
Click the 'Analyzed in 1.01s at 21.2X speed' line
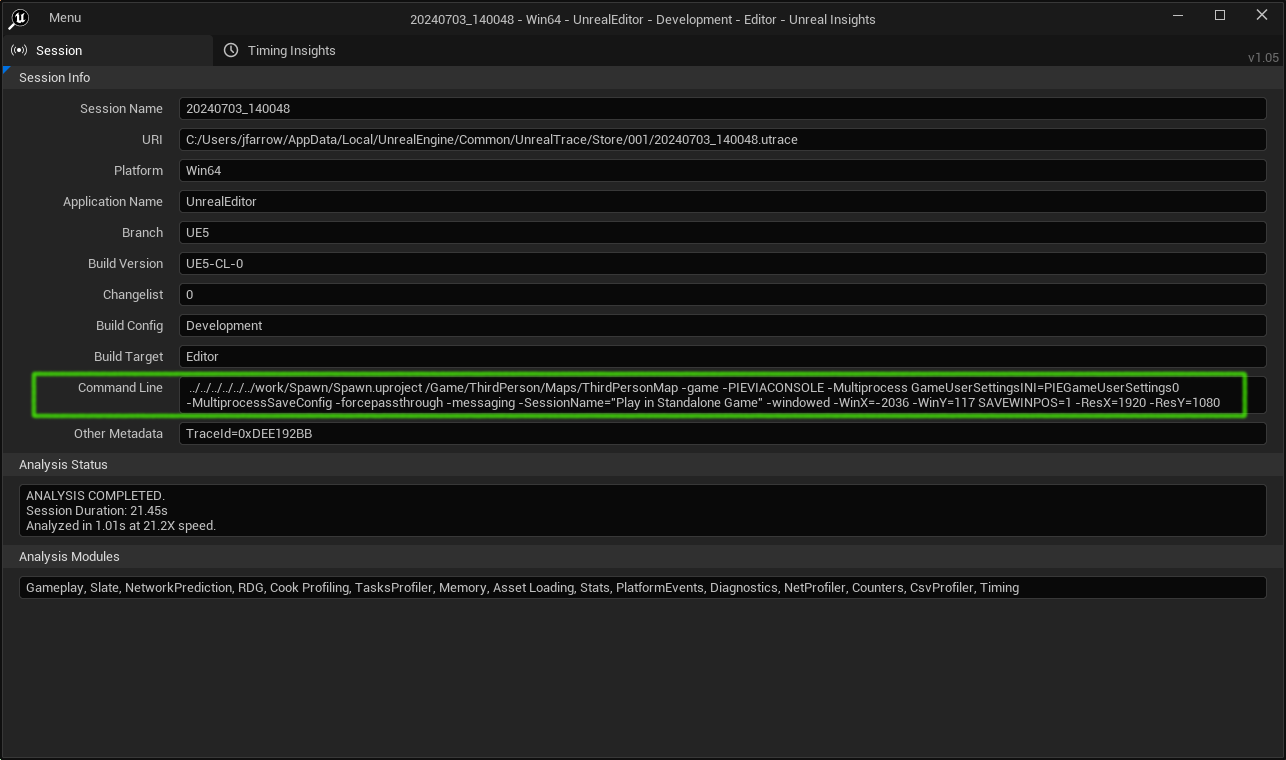121,526
